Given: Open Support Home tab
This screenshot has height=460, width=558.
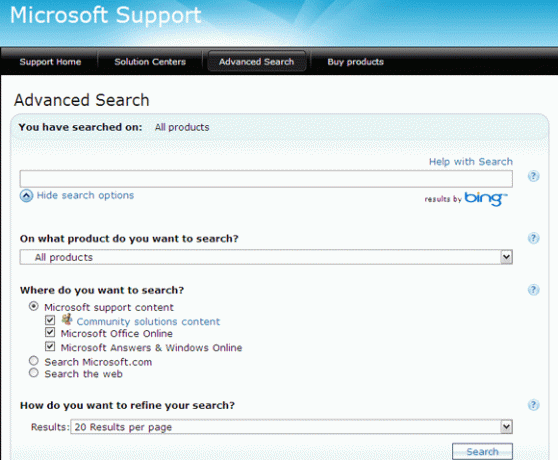Looking at the screenshot, I should (50, 62).
